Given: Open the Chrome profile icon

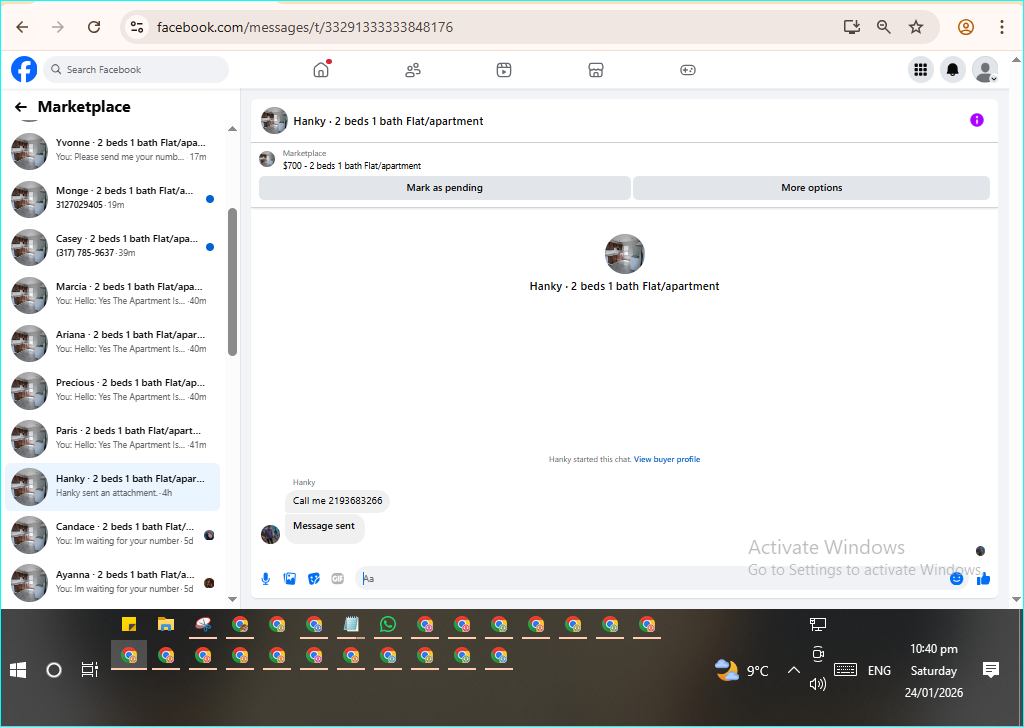Looking at the screenshot, I should pyautogui.click(x=966, y=27).
